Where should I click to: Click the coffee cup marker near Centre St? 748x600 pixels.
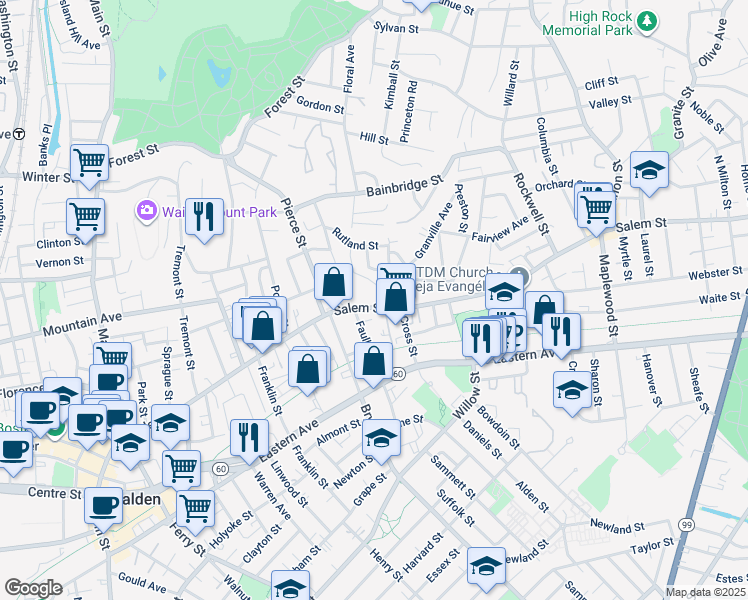point(103,506)
